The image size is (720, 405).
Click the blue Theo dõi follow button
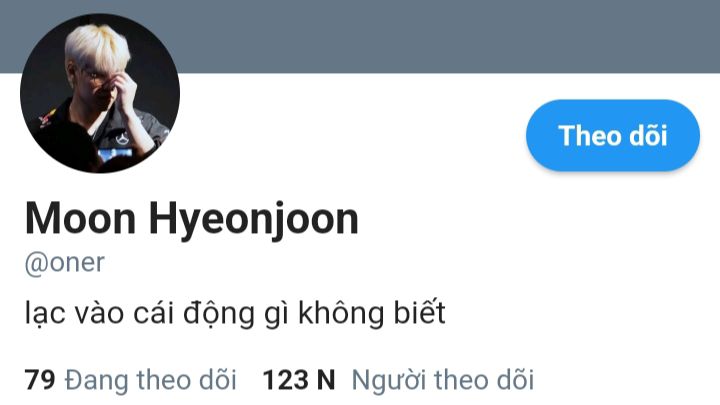[613, 135]
